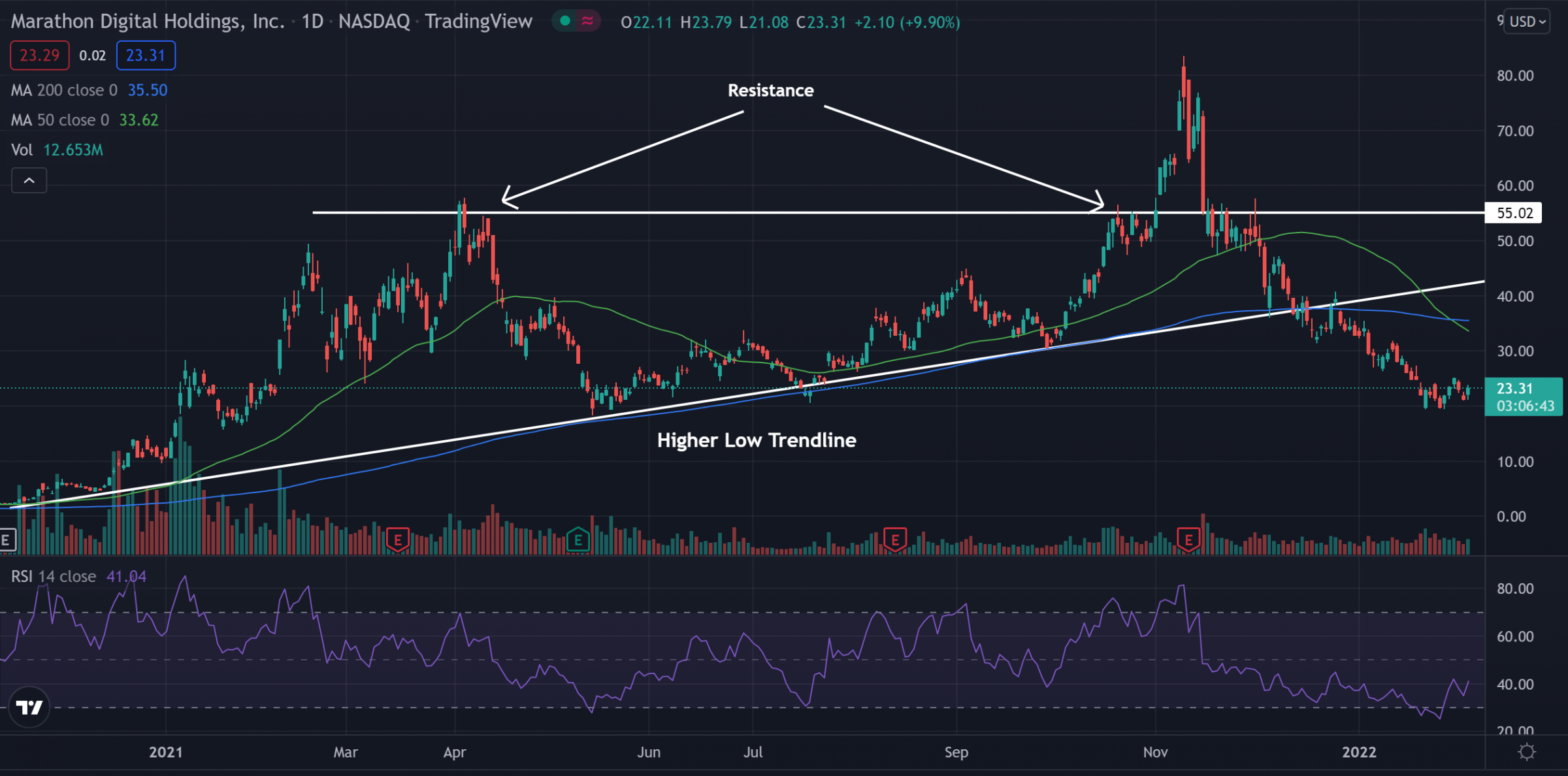Click the 2022 date axis label
The width and height of the screenshot is (1568, 776).
pyautogui.click(x=1359, y=752)
